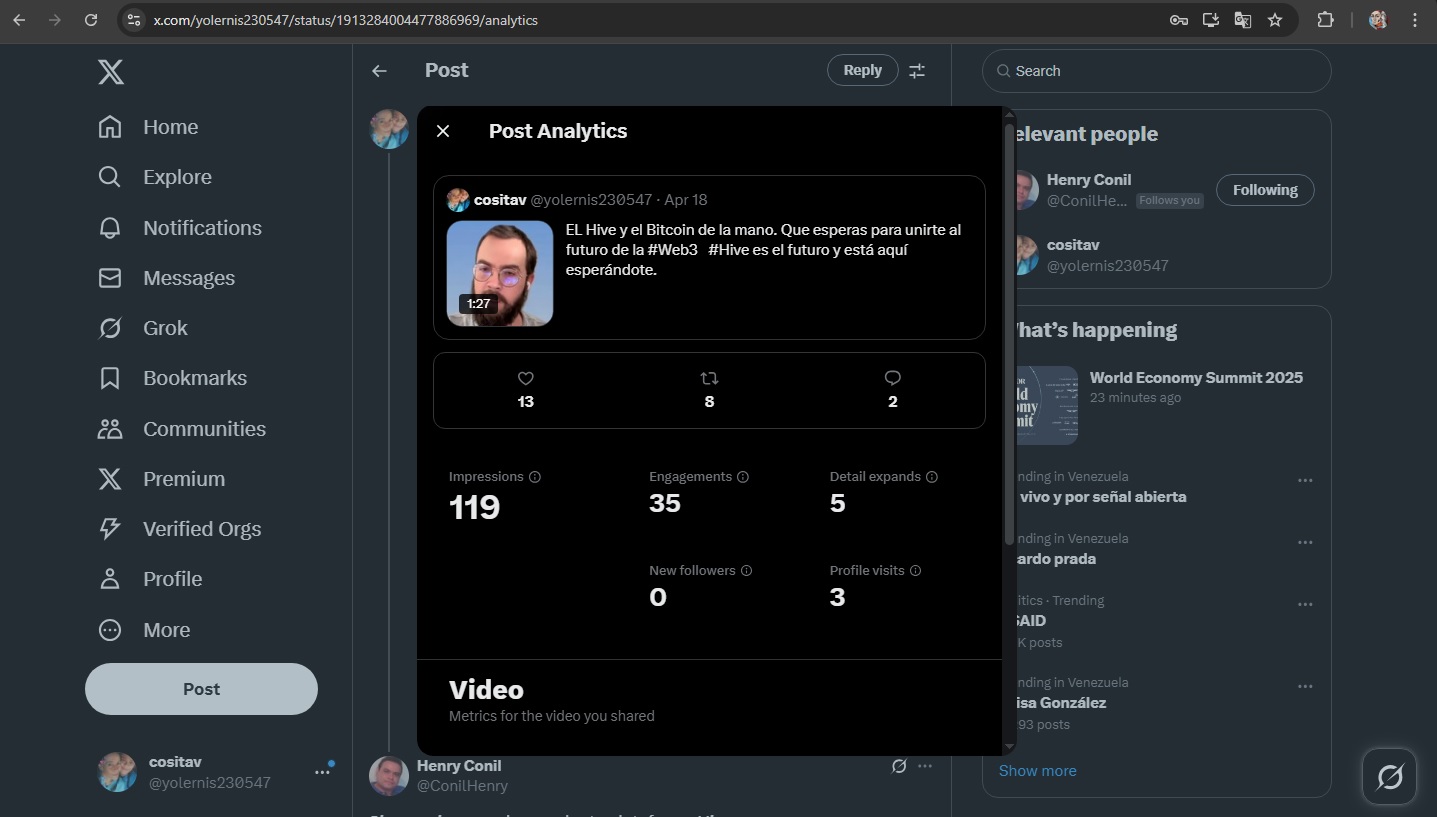
Task: Open Bookmarks from the sidebar
Action: click(x=172, y=378)
